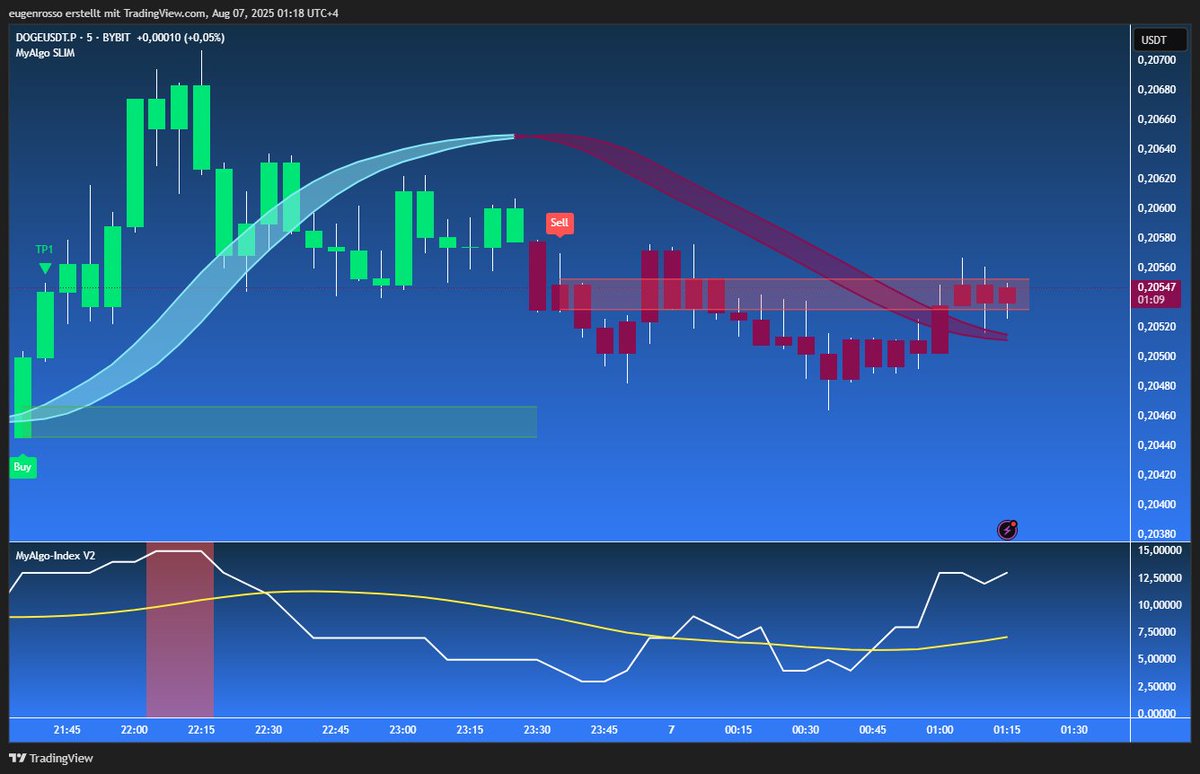Screen dimensions: 1200x774
Task: Click the 7,50000 index scale value
Action: tap(1158, 632)
